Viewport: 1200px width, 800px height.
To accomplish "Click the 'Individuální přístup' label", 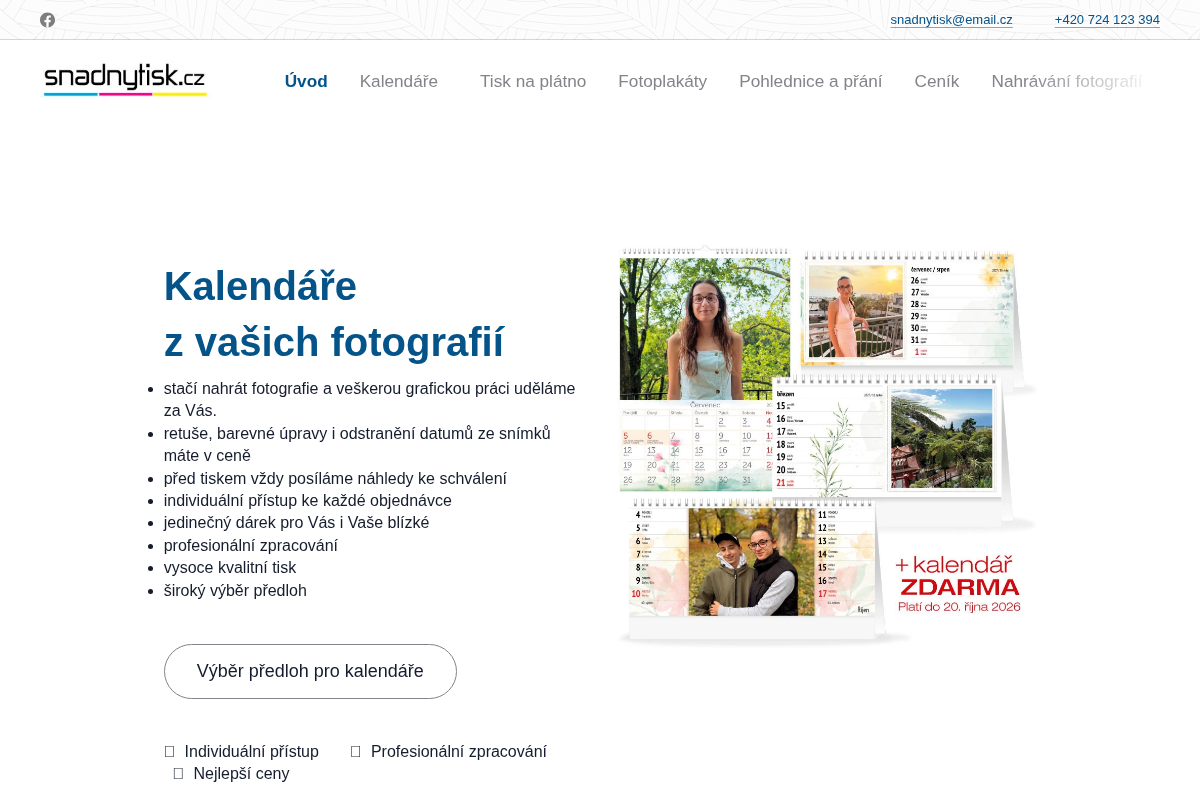I will pyautogui.click(x=252, y=752).
